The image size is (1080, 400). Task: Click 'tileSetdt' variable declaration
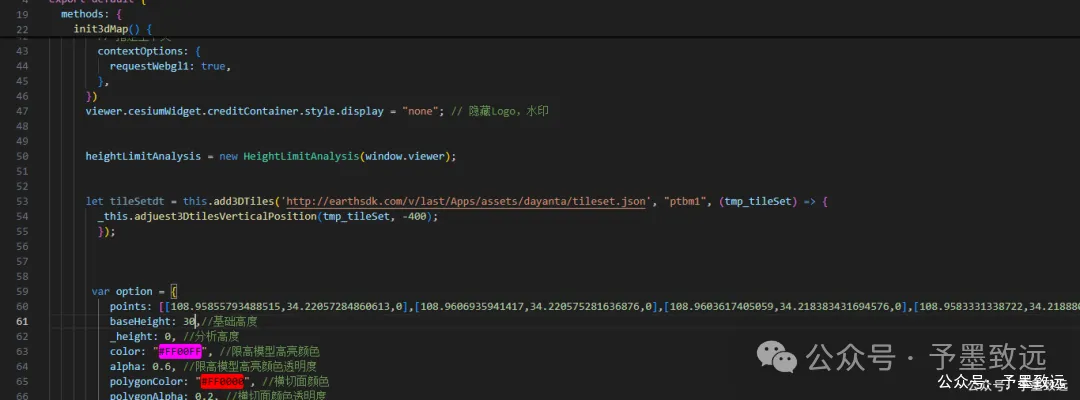(137, 202)
